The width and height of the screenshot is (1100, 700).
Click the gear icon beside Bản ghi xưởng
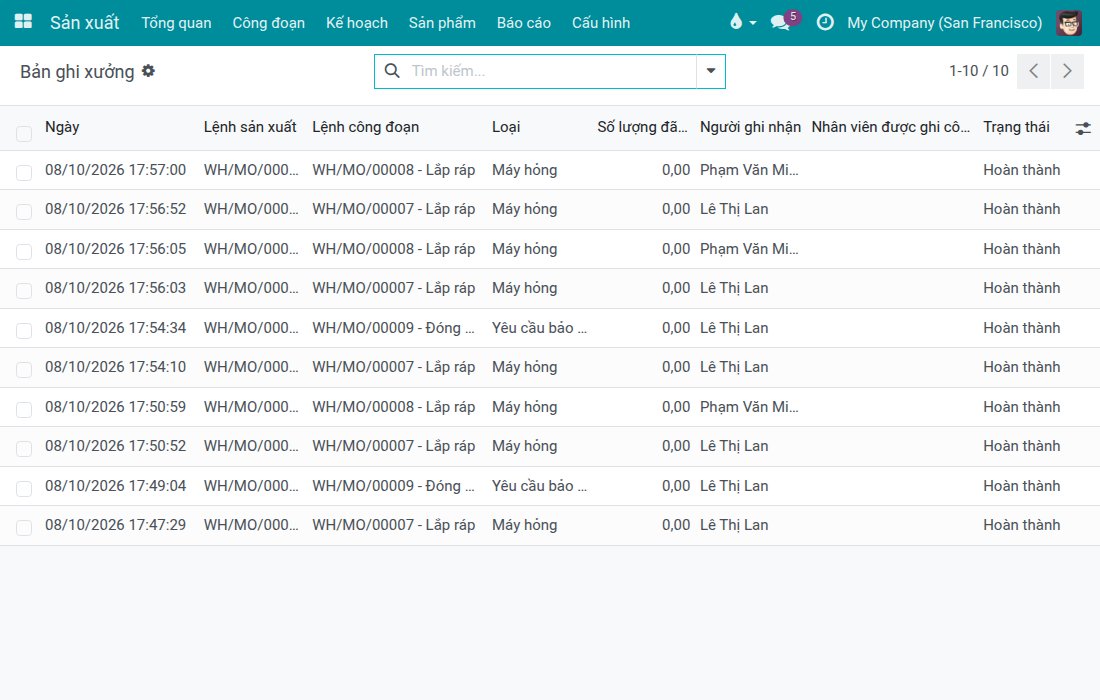[x=148, y=71]
